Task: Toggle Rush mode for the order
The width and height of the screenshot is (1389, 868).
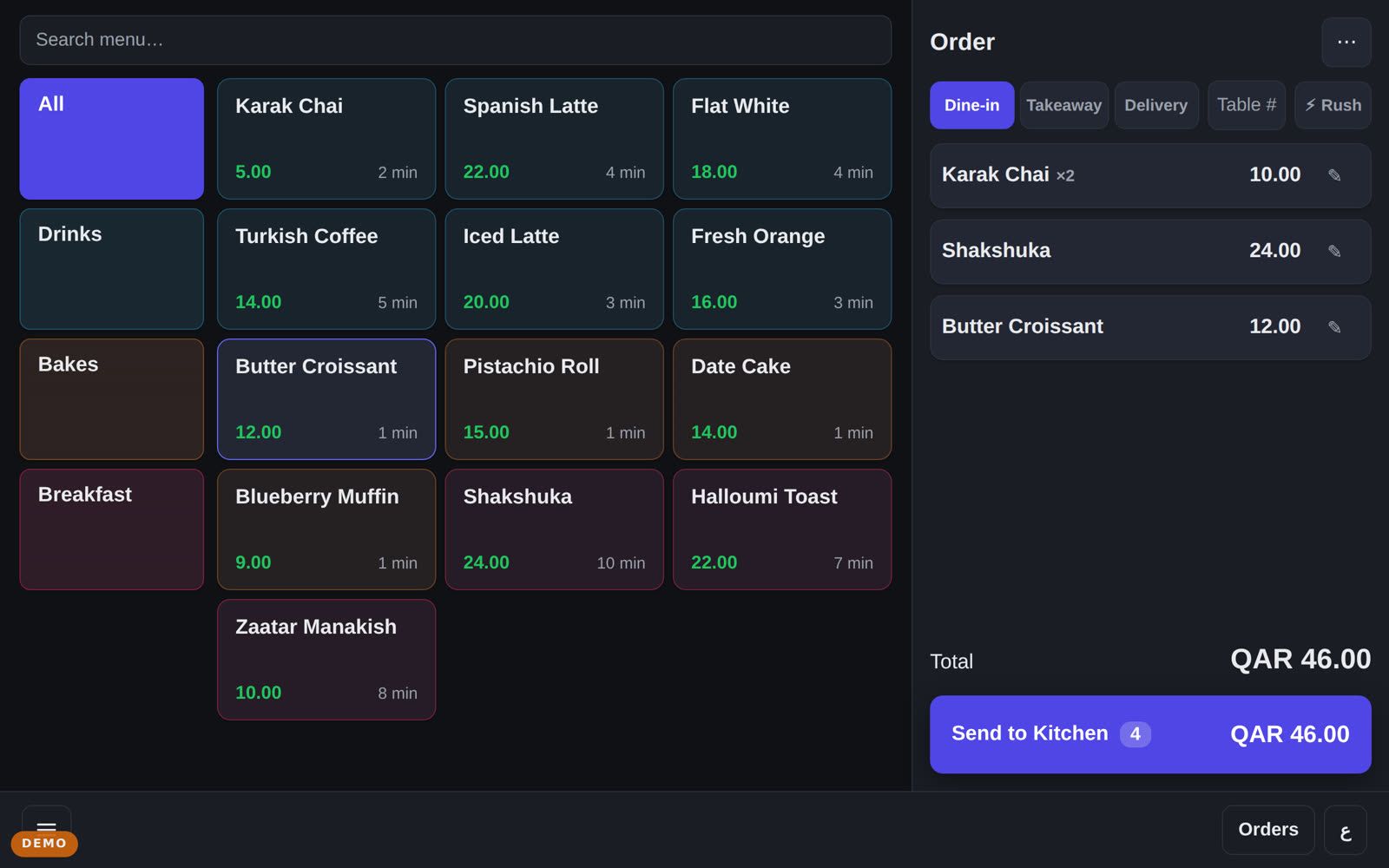Action: (x=1333, y=105)
